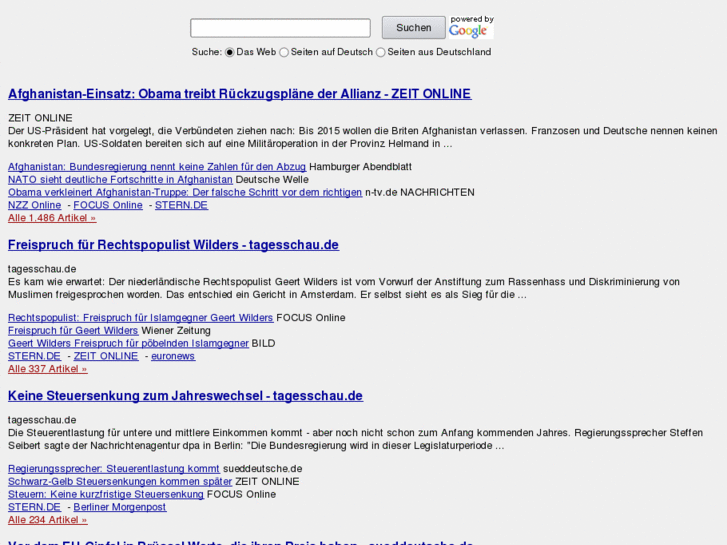Select Seiten aus Deutschland radio option
727x545 pixels.
[381, 52]
